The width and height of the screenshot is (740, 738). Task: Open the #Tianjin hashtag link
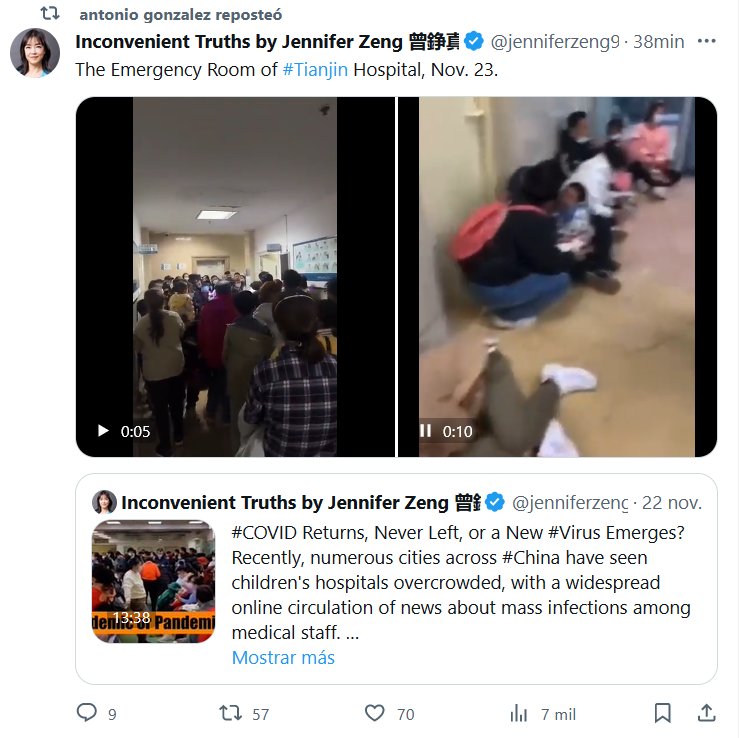pos(315,70)
